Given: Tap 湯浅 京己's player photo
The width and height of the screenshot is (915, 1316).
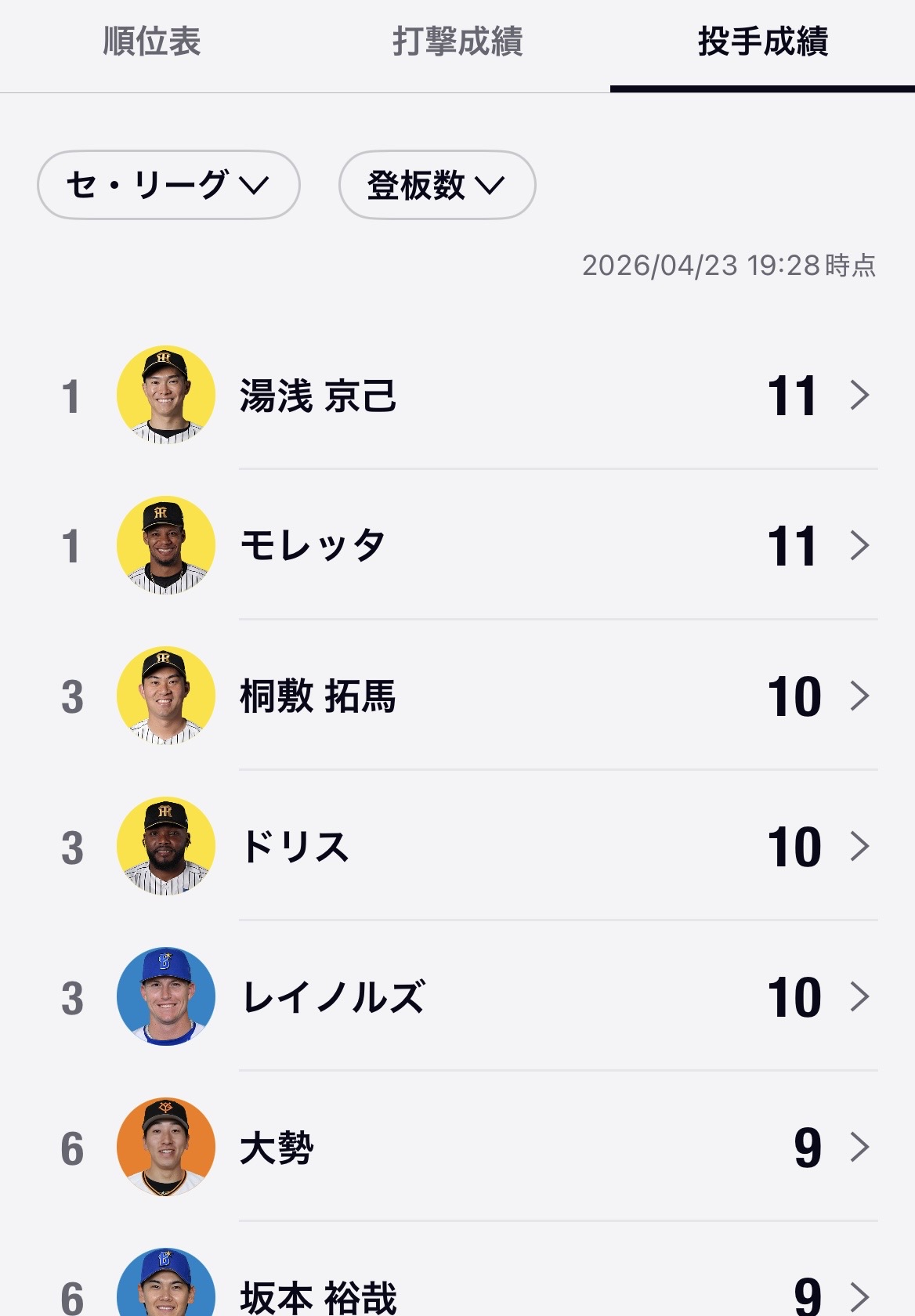Looking at the screenshot, I should point(166,395).
